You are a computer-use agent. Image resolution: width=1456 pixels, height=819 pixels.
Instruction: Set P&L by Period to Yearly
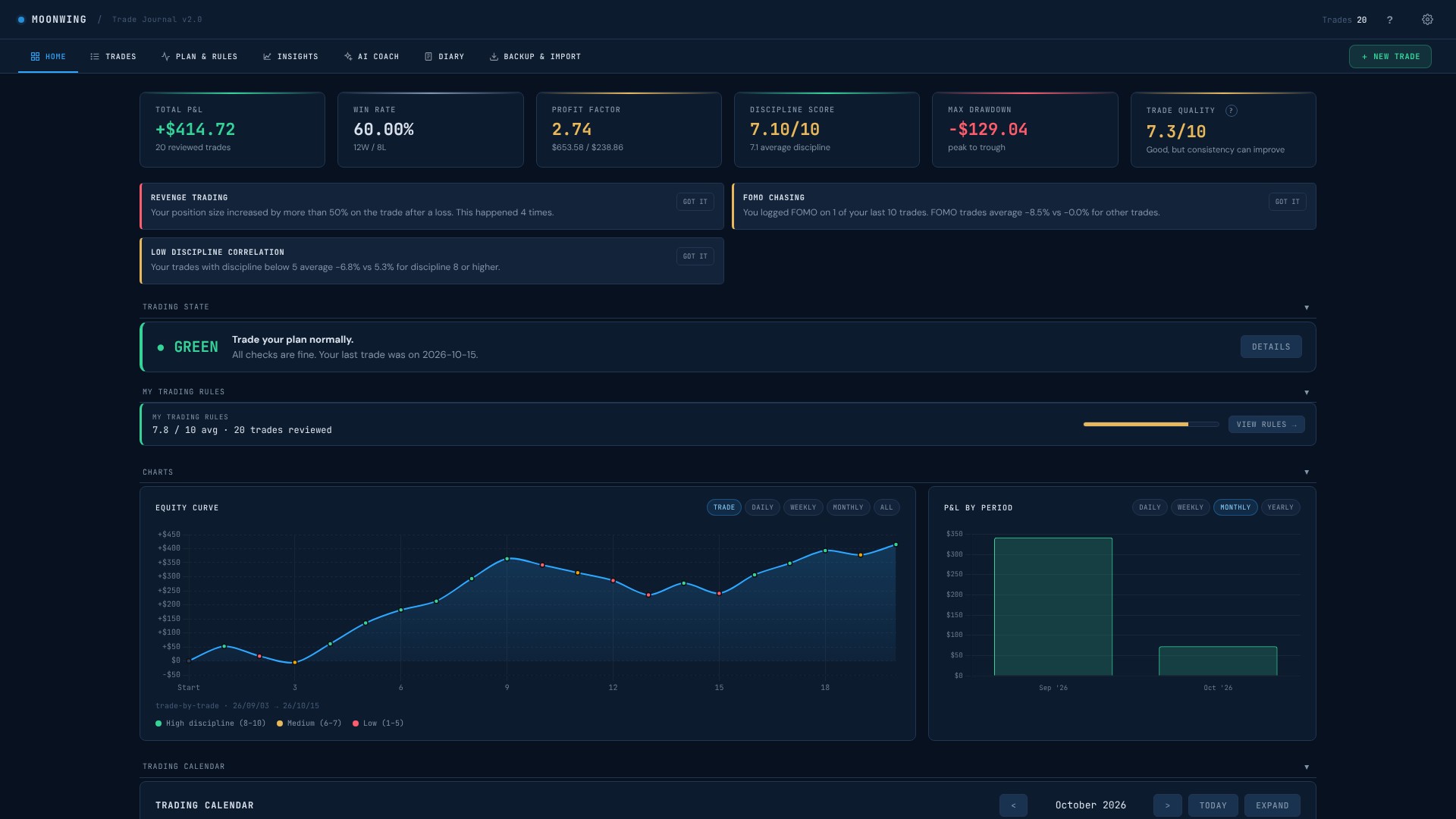[1280, 507]
